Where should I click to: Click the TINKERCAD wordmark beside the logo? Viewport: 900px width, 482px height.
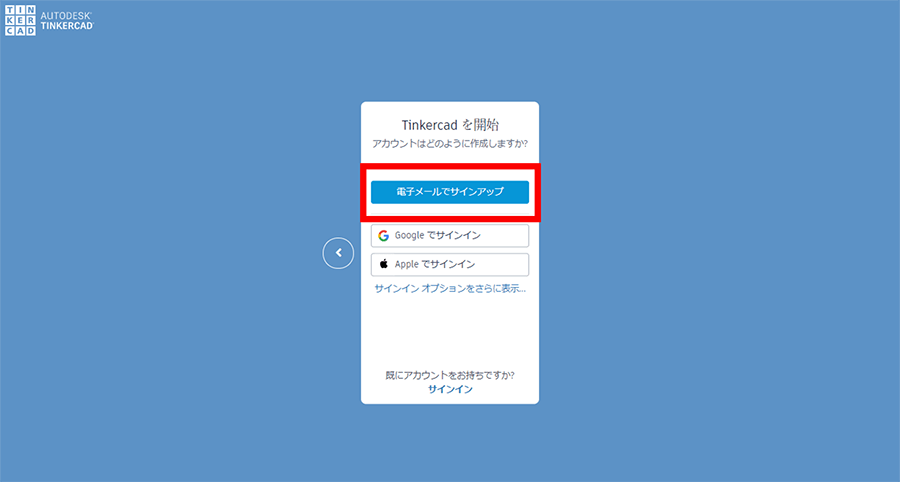coord(67,26)
